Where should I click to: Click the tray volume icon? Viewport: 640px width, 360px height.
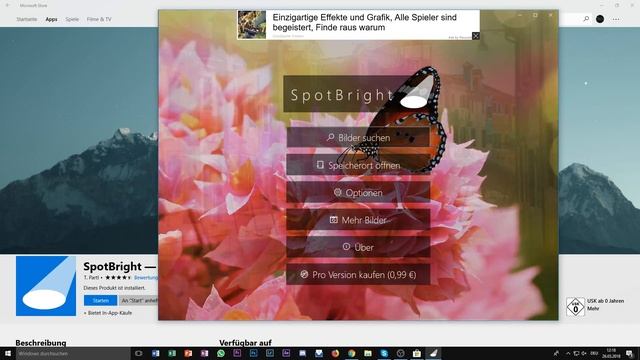point(584,353)
